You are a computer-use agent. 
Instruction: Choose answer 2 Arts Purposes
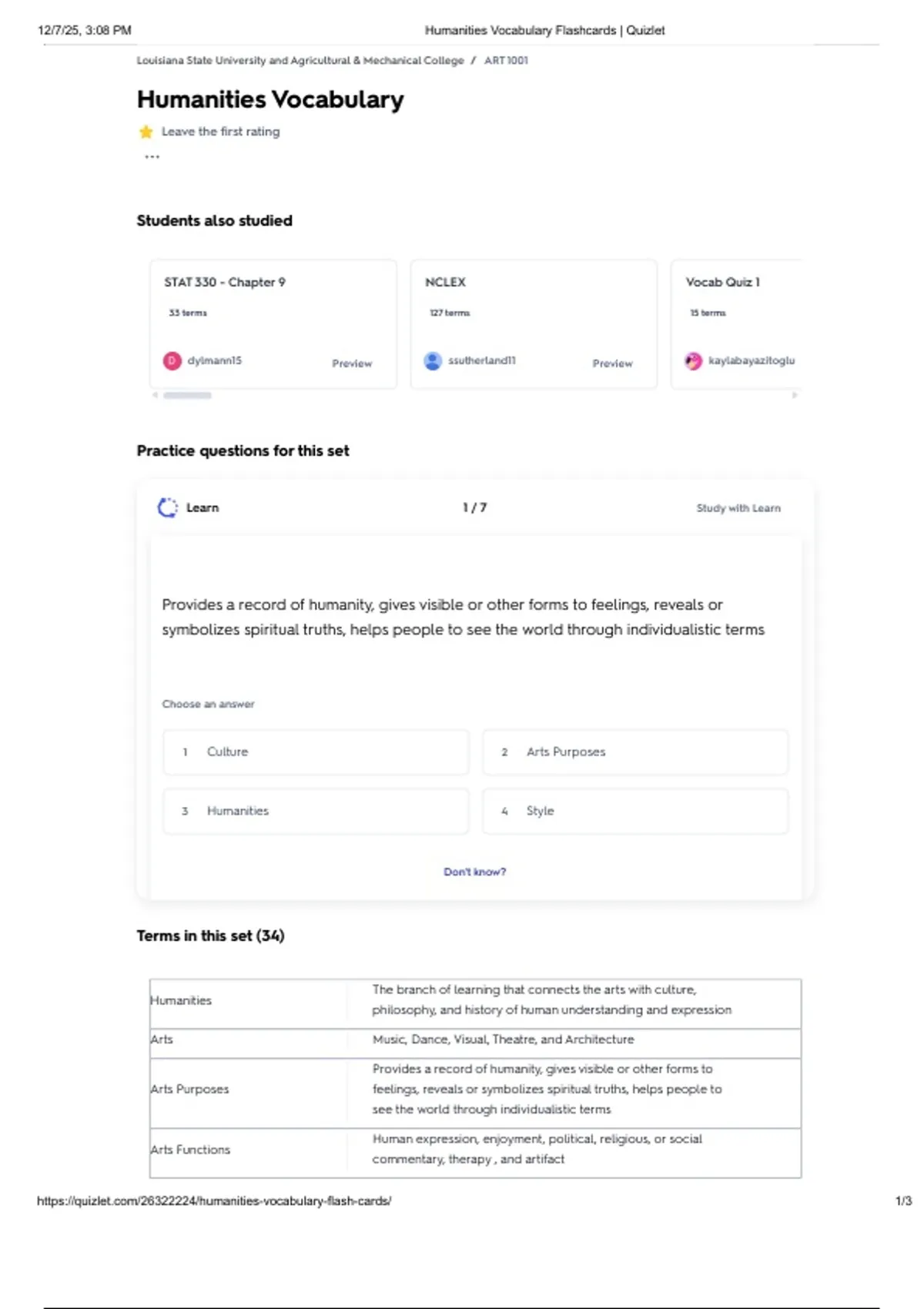(x=634, y=752)
